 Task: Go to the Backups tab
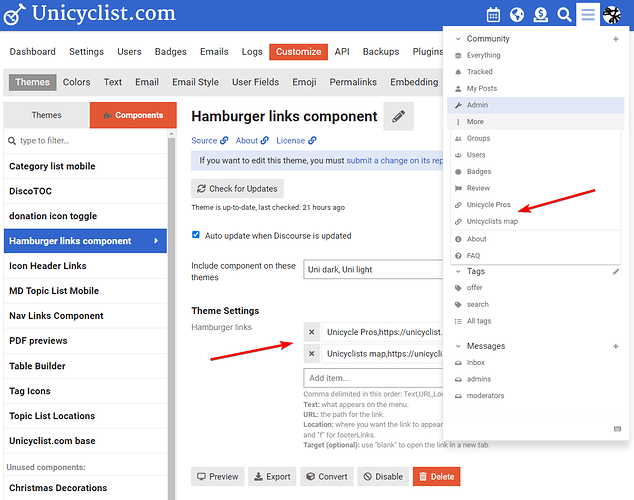click(x=381, y=52)
